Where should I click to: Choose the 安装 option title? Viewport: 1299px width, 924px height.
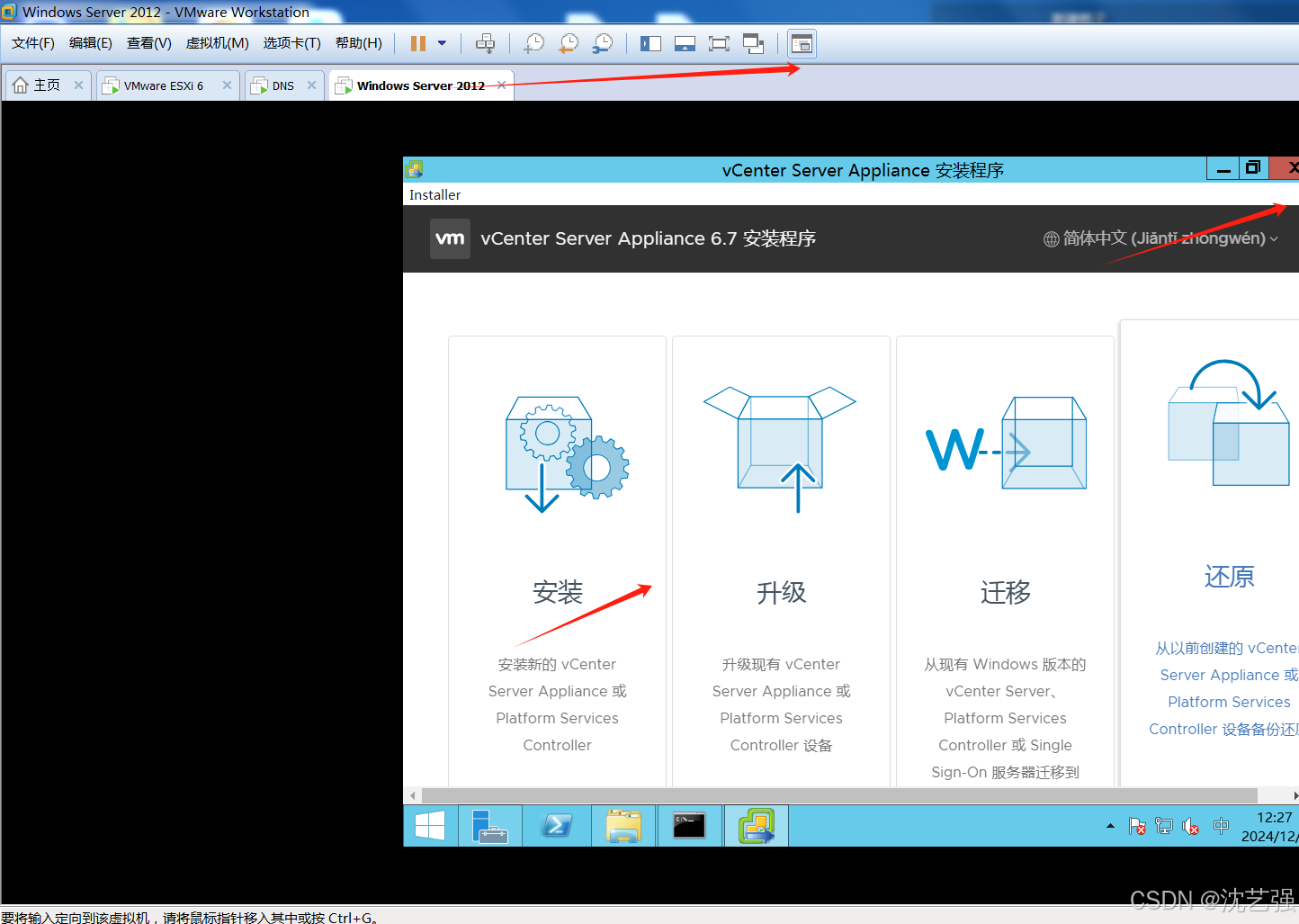(x=558, y=592)
